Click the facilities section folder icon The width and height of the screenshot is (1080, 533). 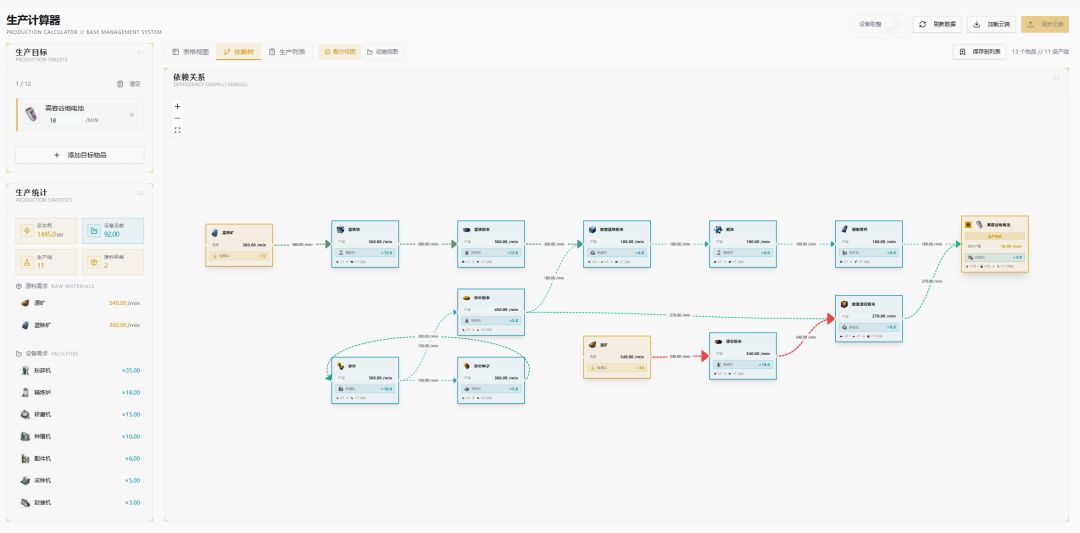click(19, 353)
